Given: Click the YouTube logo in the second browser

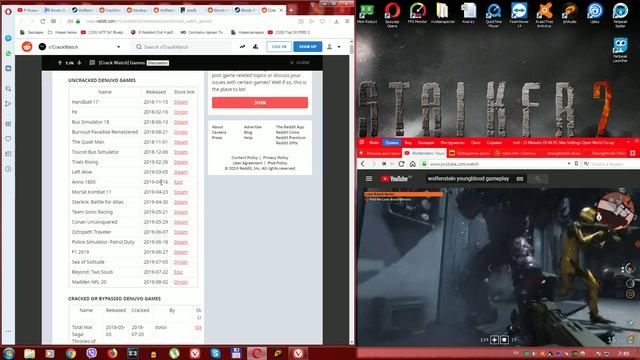Looking at the screenshot, I should (x=396, y=179).
